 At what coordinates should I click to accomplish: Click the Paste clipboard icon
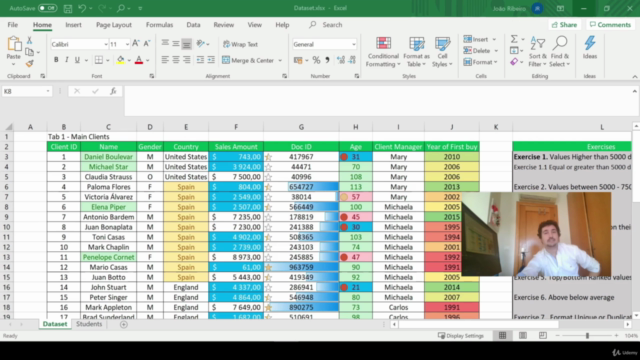click(x=14, y=44)
